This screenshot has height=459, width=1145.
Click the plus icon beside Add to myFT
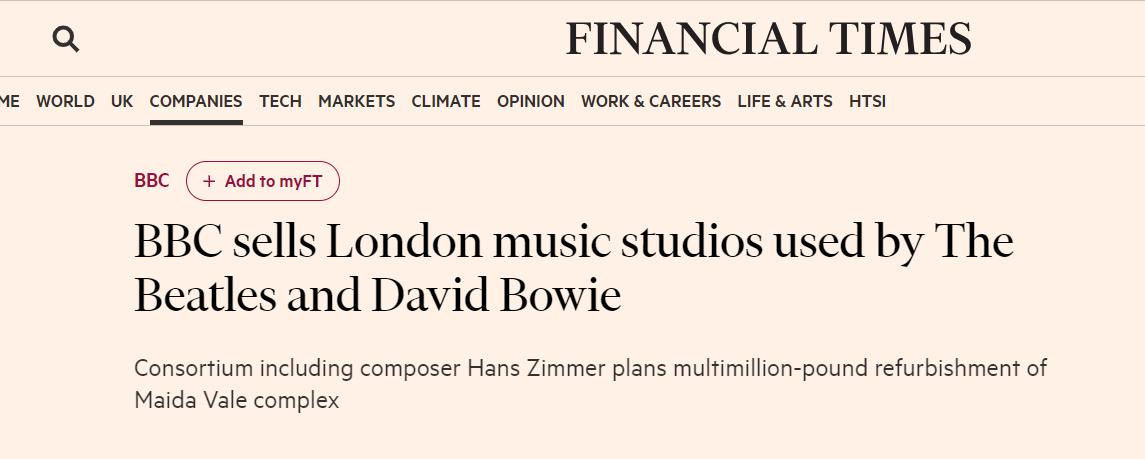209,181
